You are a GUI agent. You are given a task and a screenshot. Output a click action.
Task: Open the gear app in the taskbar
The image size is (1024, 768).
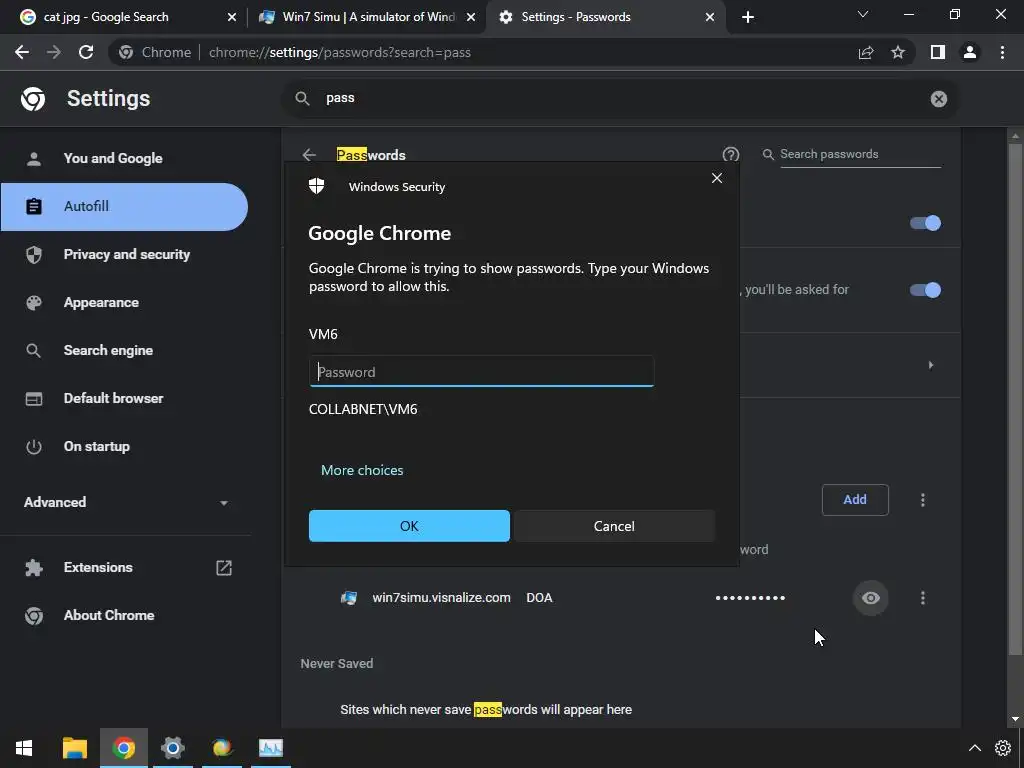[172, 748]
